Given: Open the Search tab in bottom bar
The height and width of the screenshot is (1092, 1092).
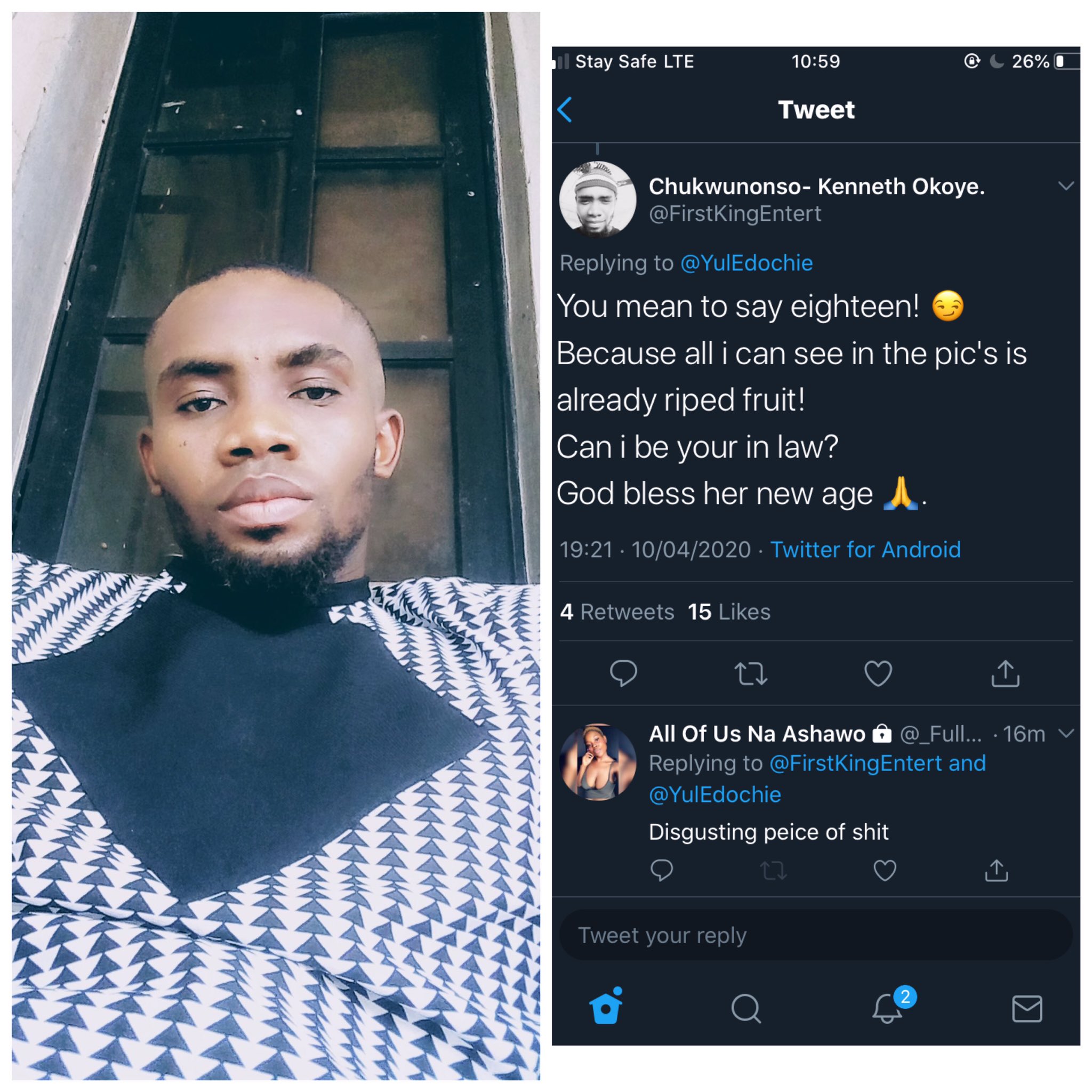Looking at the screenshot, I should 746,1009.
